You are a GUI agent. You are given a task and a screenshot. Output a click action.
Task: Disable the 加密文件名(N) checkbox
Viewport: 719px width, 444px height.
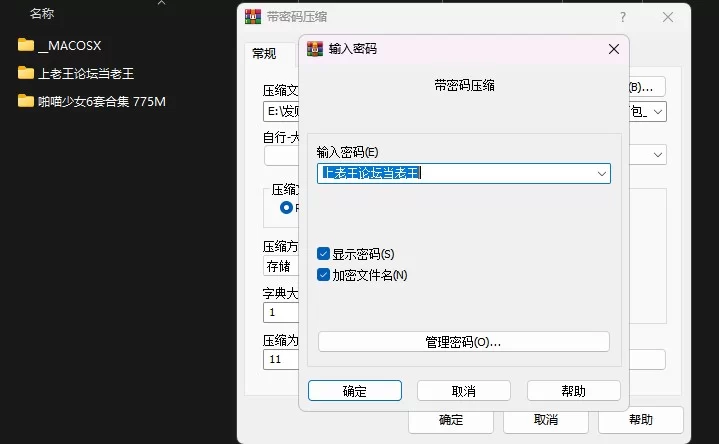click(x=324, y=274)
